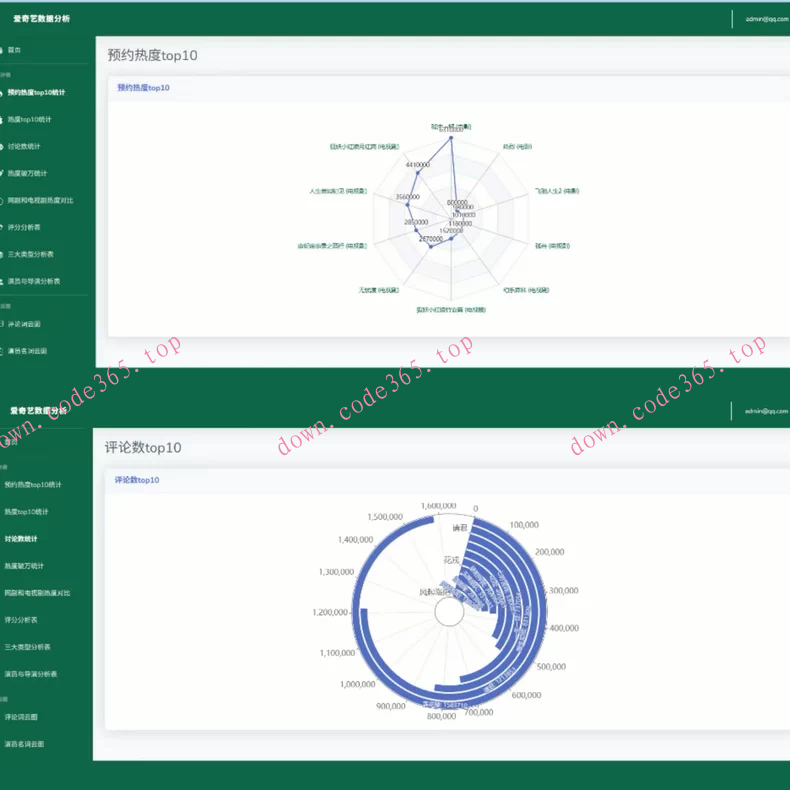Select 热度top10统计 in the lower sidebar
The image size is (790, 790).
(x=28, y=512)
